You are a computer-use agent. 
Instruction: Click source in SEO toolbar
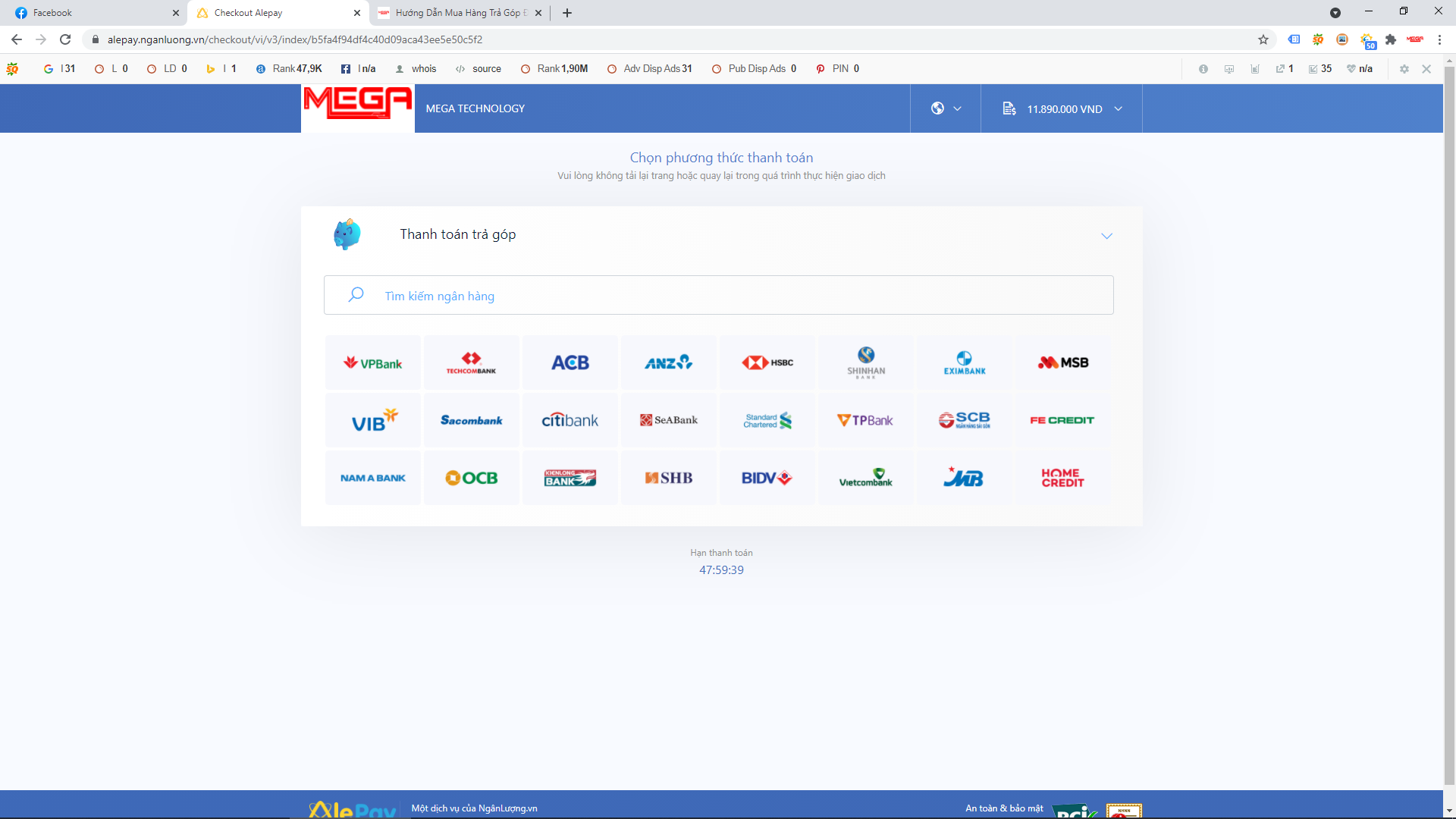coord(478,68)
